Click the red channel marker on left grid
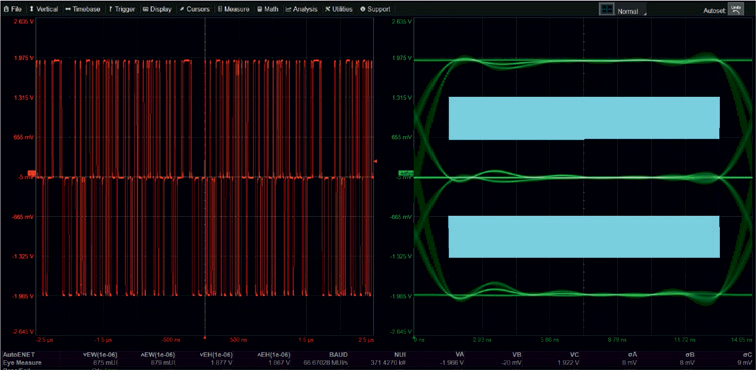This screenshot has width=756, height=370. 32,173
